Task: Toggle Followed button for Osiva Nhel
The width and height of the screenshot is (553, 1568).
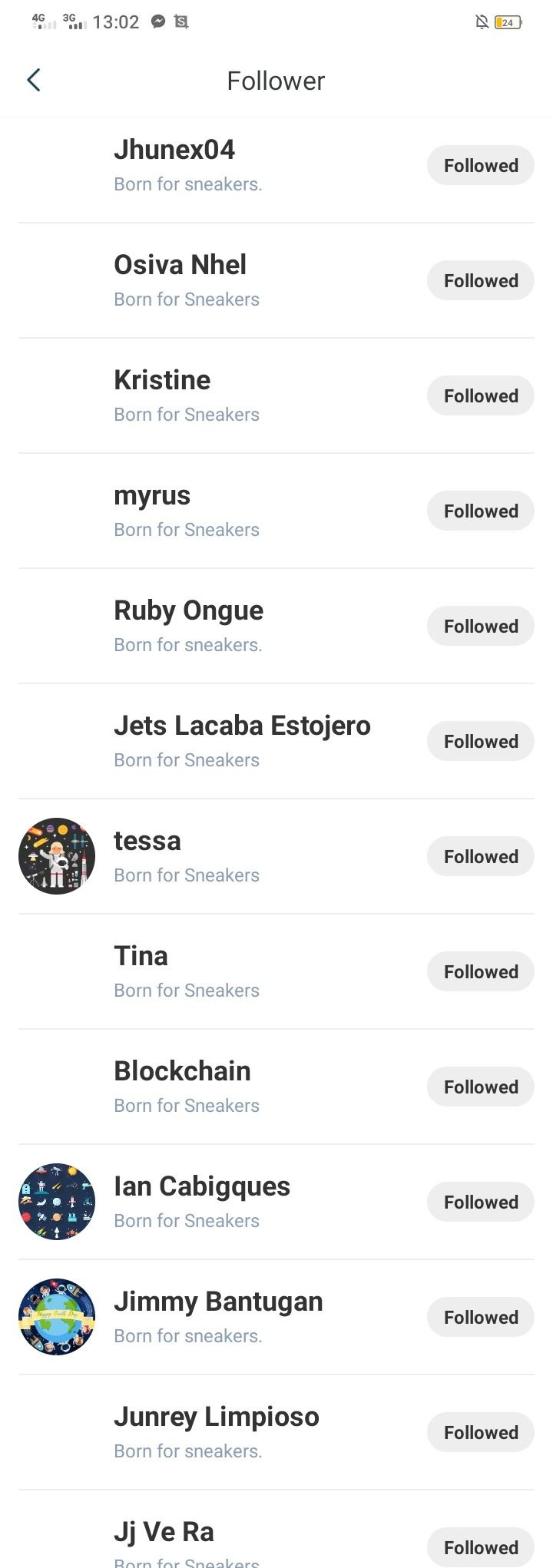Action: click(x=481, y=280)
